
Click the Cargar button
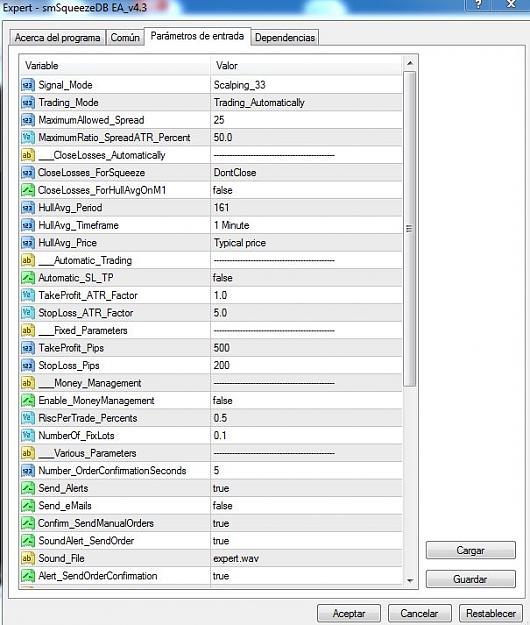(x=471, y=550)
